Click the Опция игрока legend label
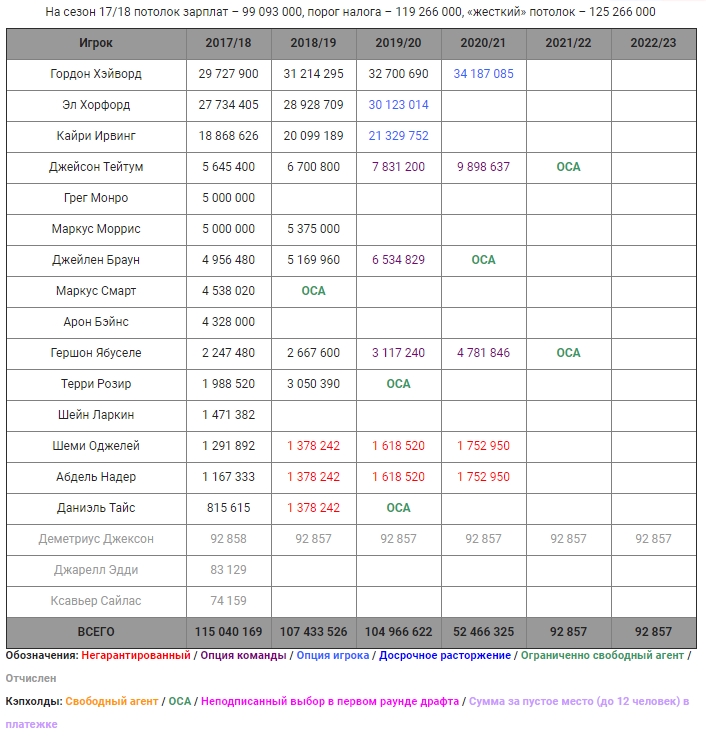The image size is (706, 738). [x=333, y=655]
